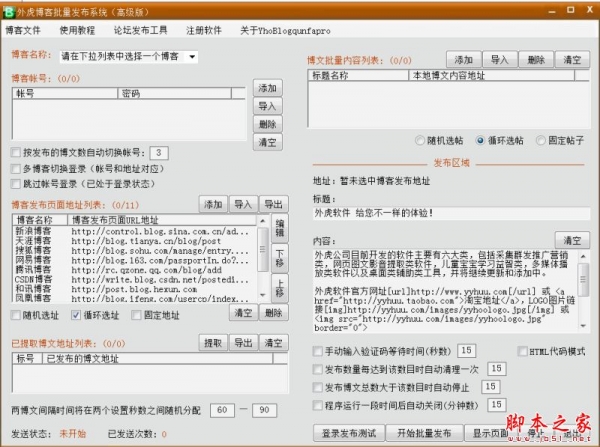The height and width of the screenshot is (447, 600).
Task: Open the 使用教程 menu
Action: 77,31
